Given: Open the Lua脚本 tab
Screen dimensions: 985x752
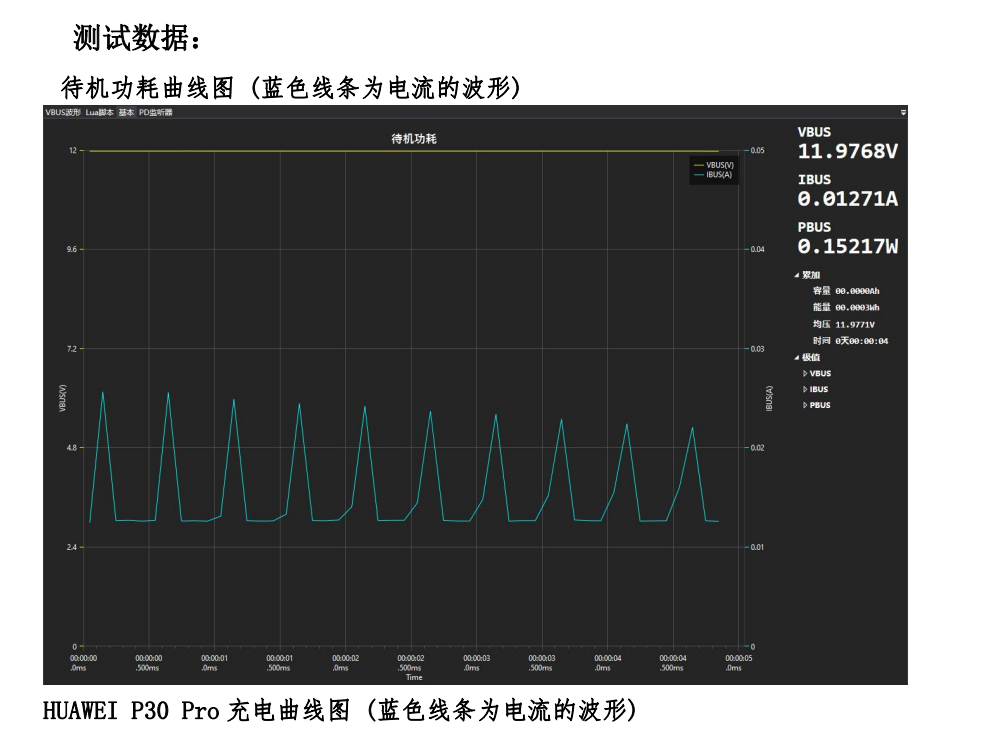Looking at the screenshot, I should (x=99, y=113).
